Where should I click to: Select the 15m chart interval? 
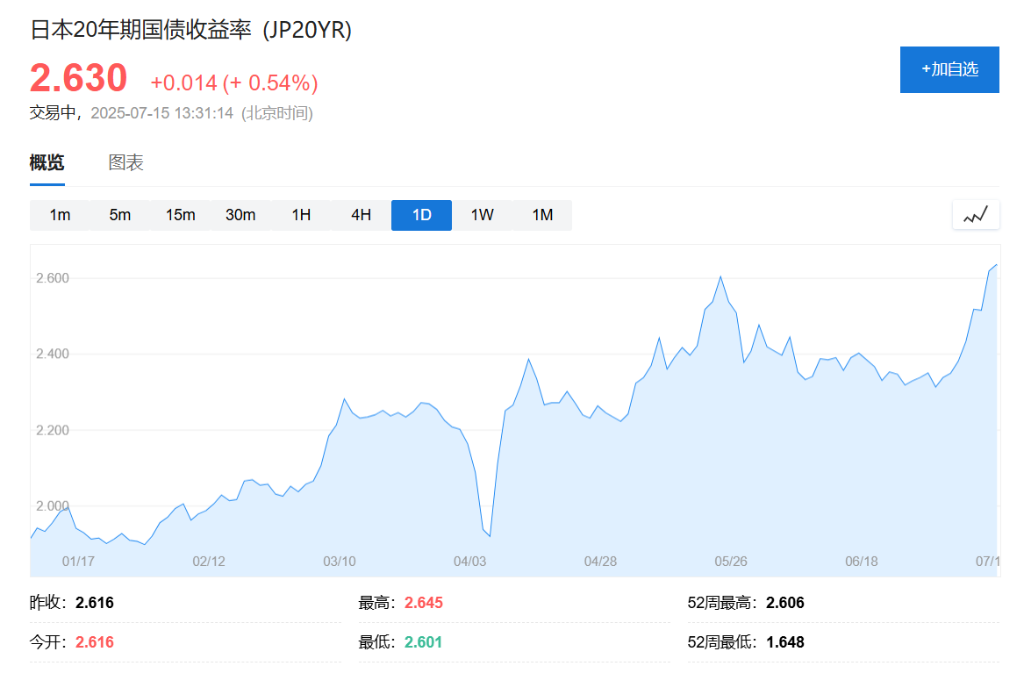coord(180,214)
